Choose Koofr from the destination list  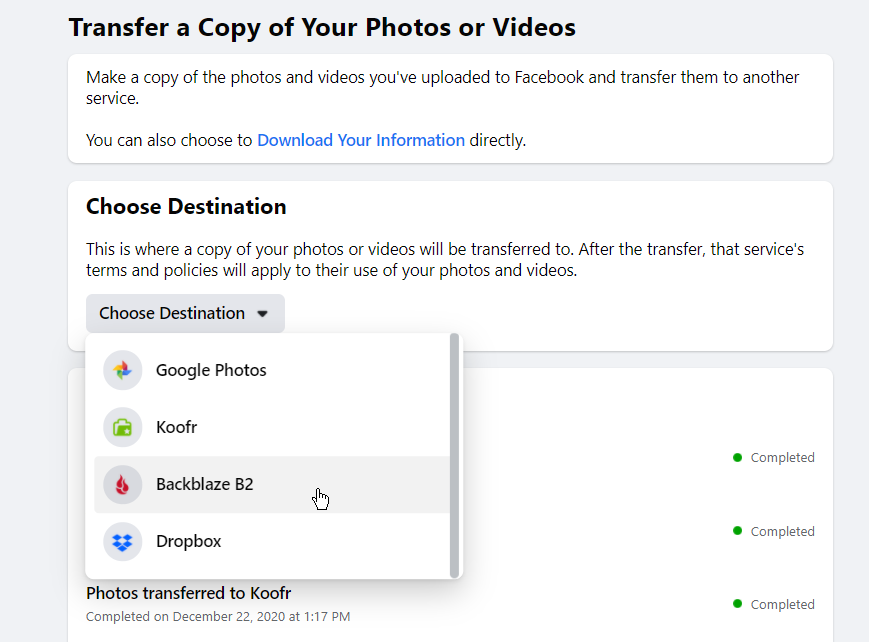coord(272,427)
